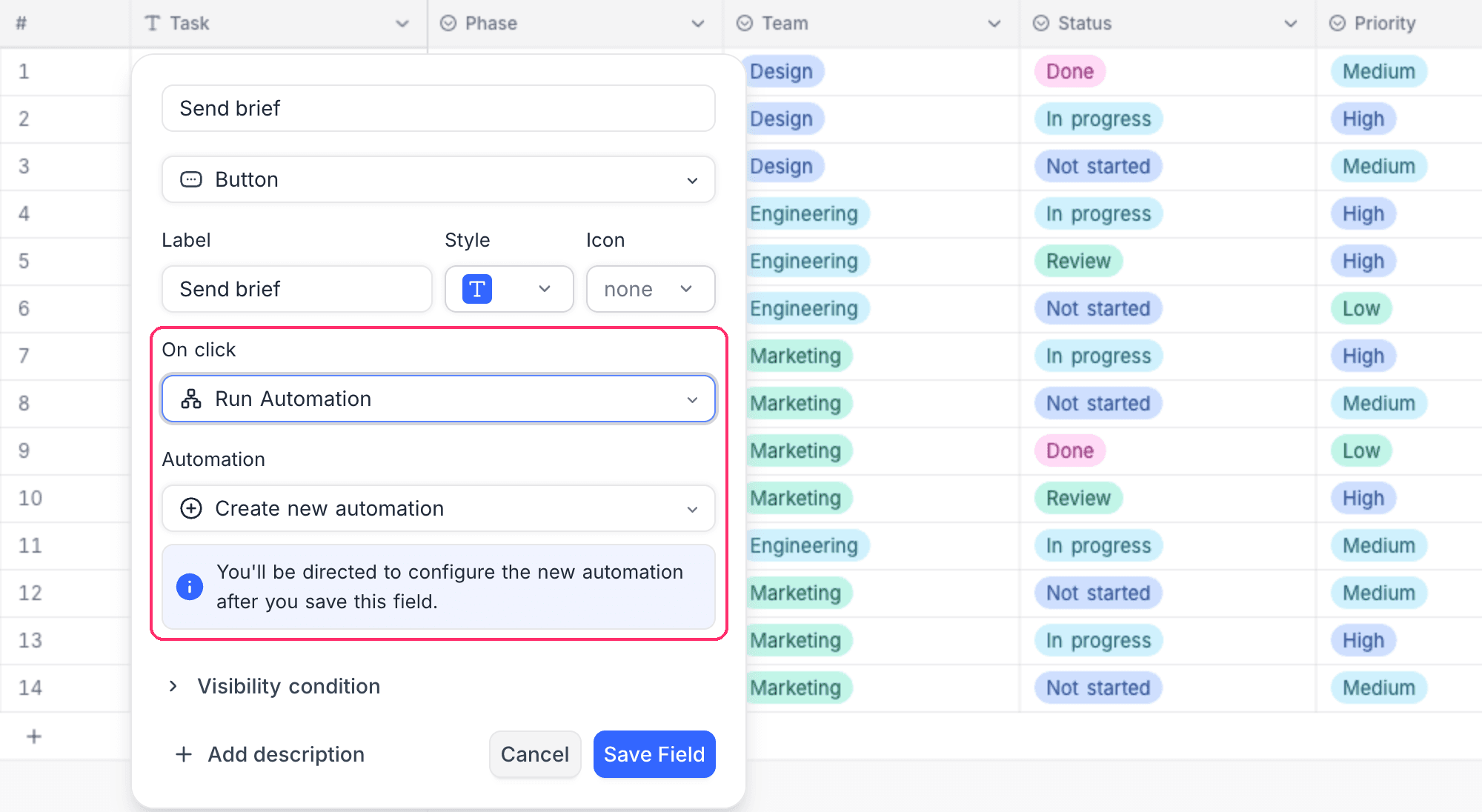Click the Done status in row 1
This screenshot has height=812, width=1482.
(1070, 71)
